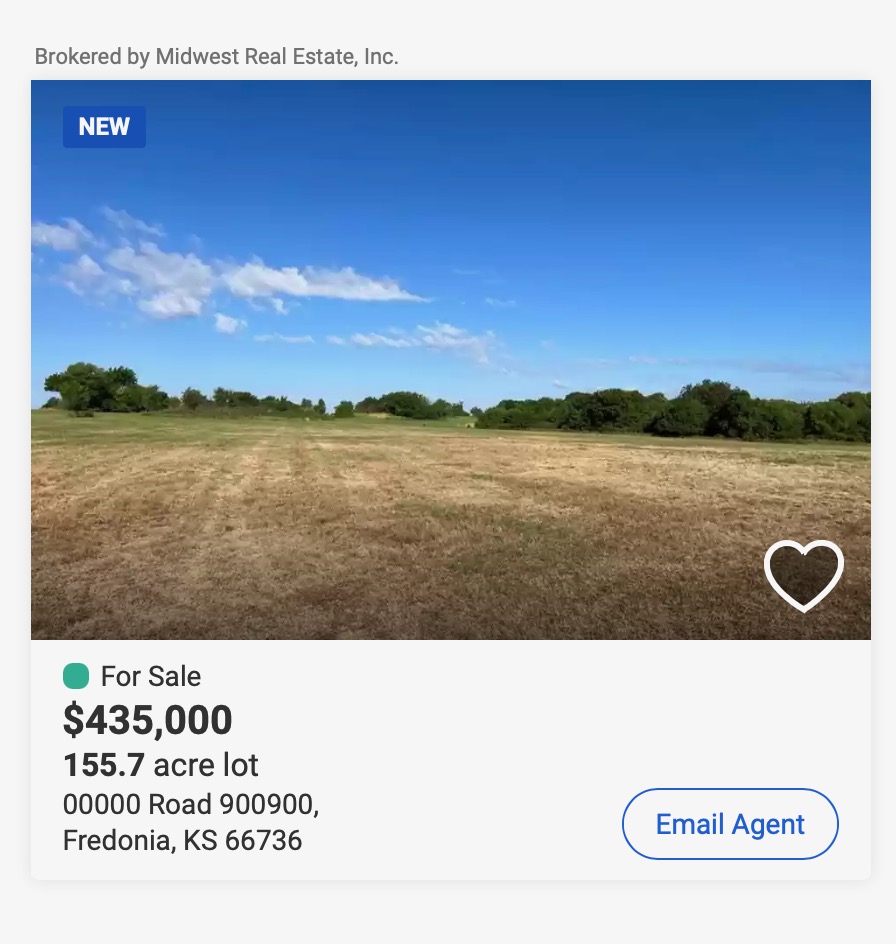Click the blue NEW badge

coord(104,127)
